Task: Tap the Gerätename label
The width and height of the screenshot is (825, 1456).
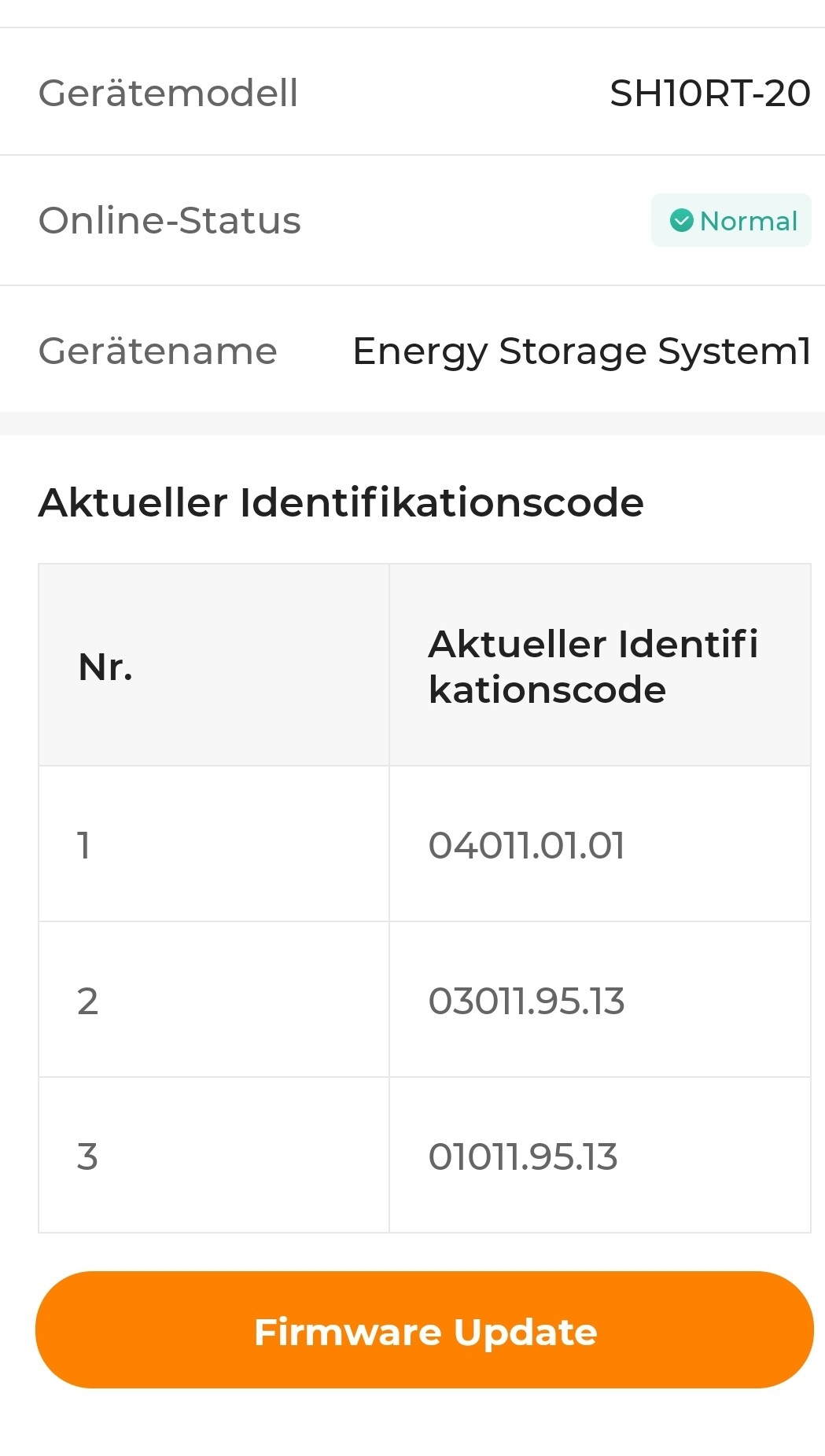Action: (x=158, y=351)
